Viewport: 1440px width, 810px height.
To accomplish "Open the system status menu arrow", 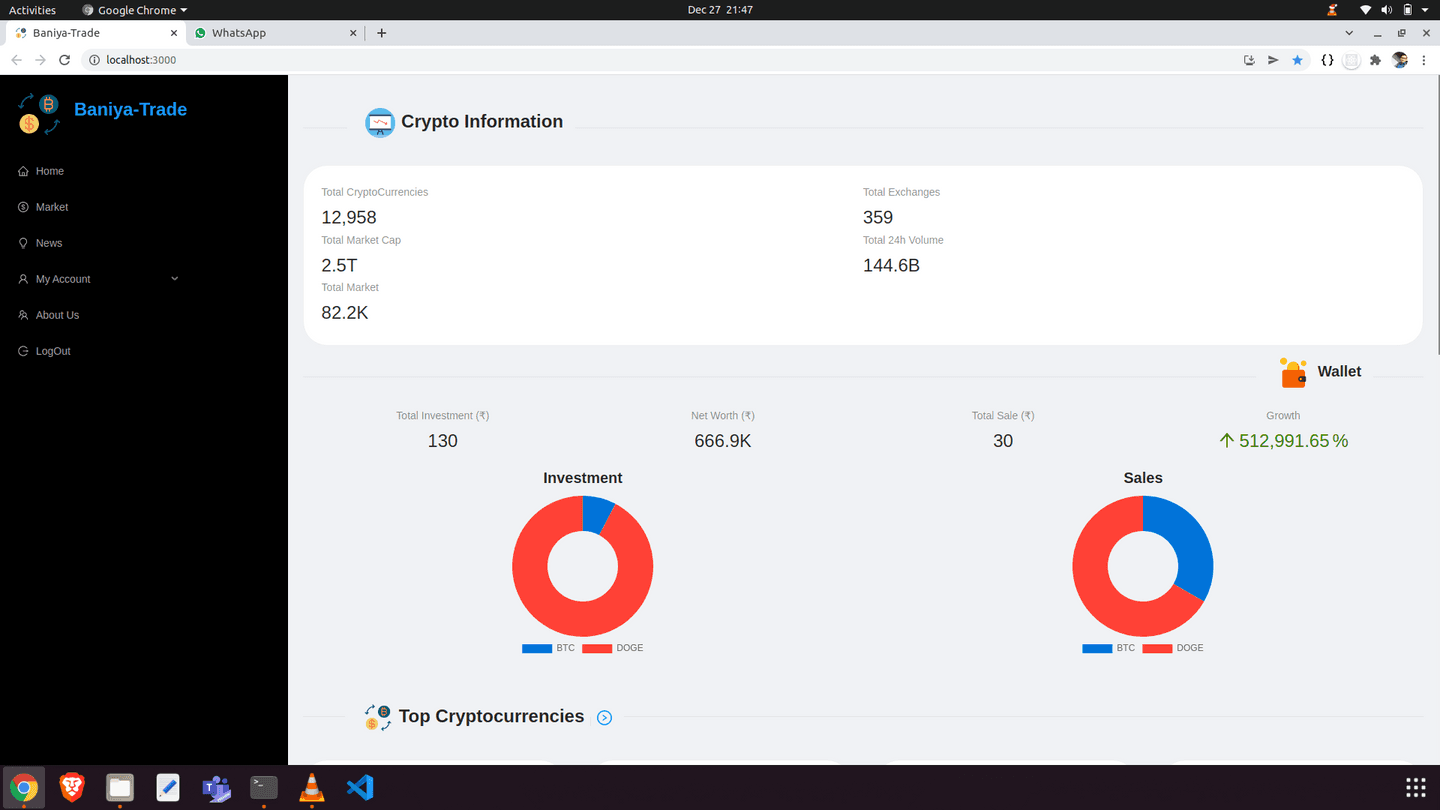I will click(1425, 10).
